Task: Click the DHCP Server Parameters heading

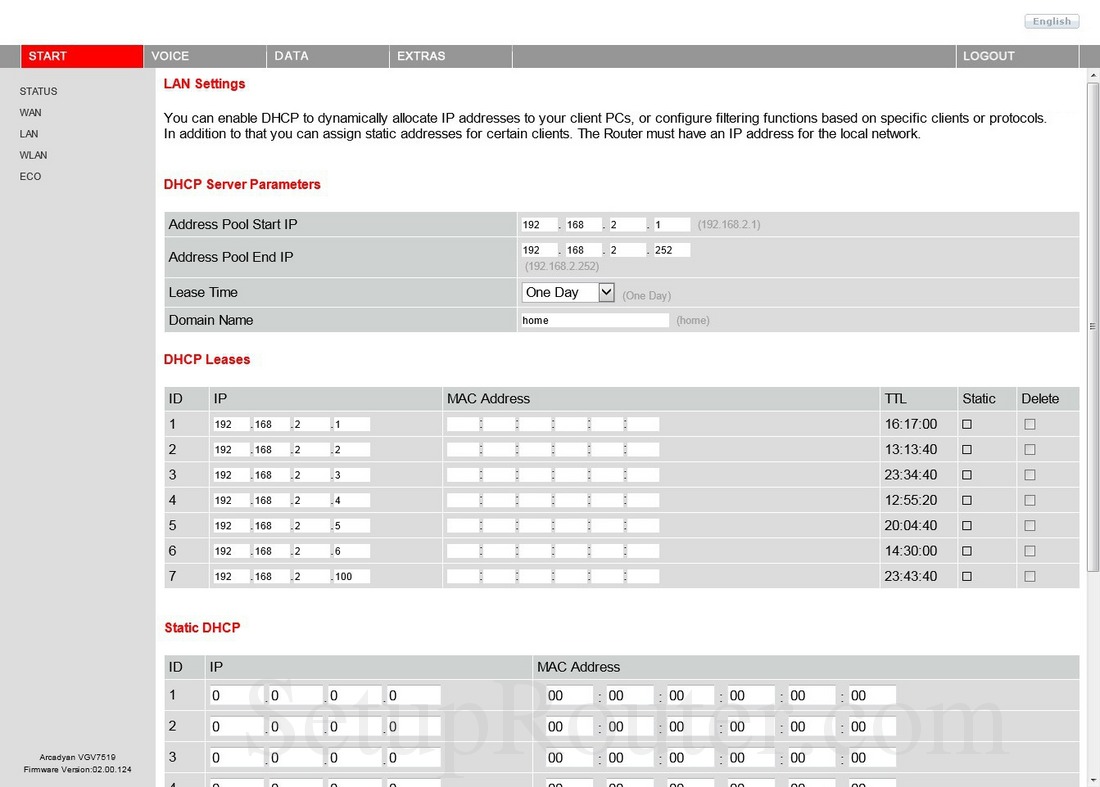Action: coord(242,184)
